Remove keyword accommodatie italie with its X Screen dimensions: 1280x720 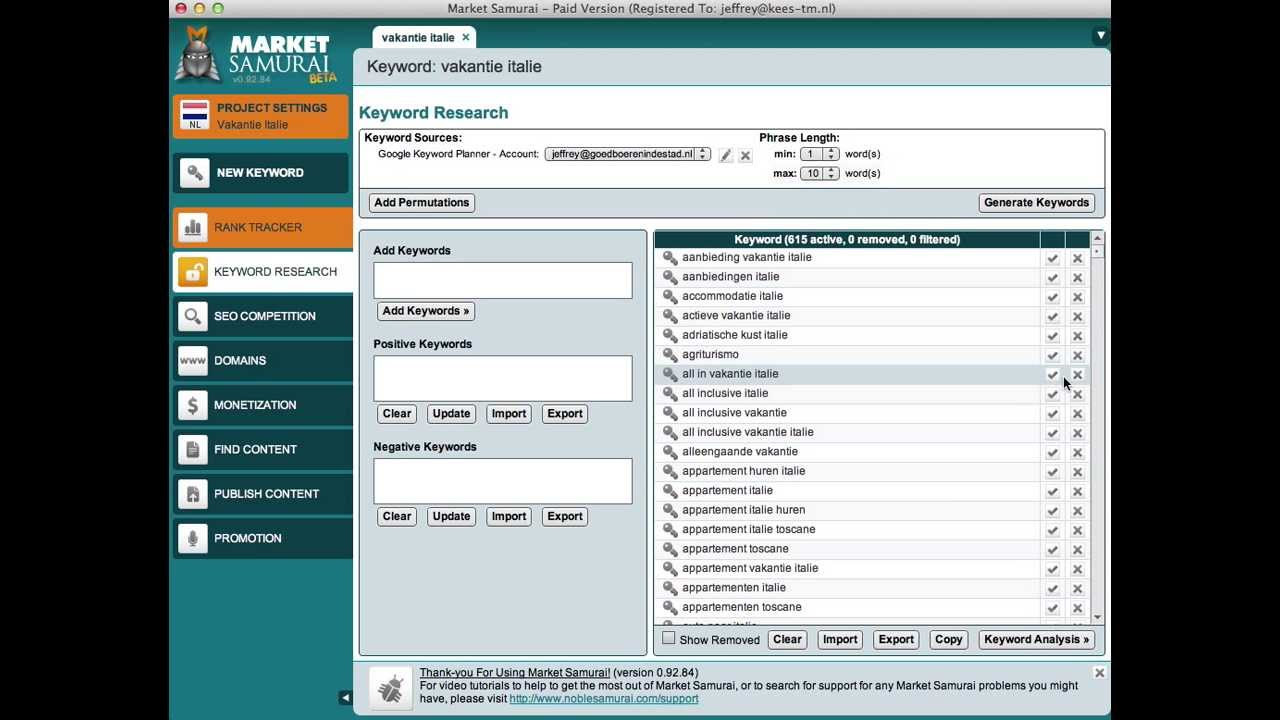(1077, 297)
